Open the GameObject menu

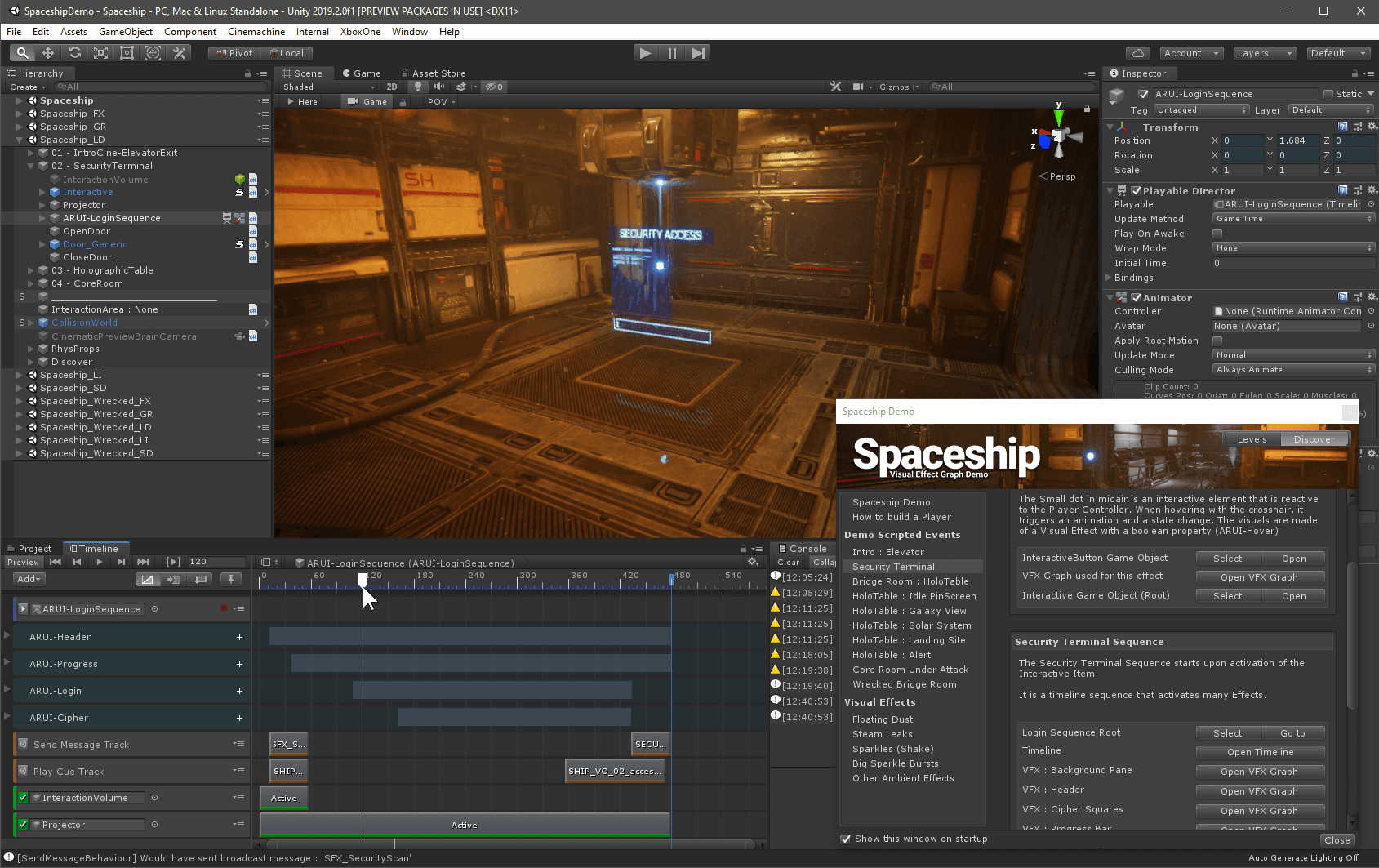tap(126, 32)
